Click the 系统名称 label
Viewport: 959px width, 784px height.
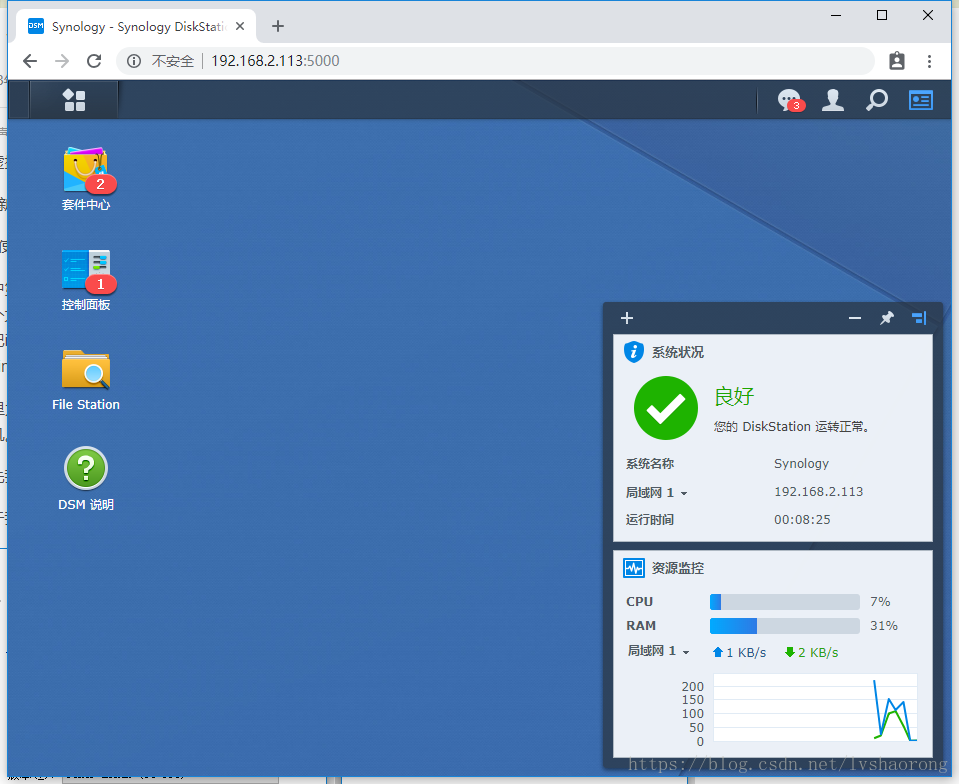click(650, 464)
